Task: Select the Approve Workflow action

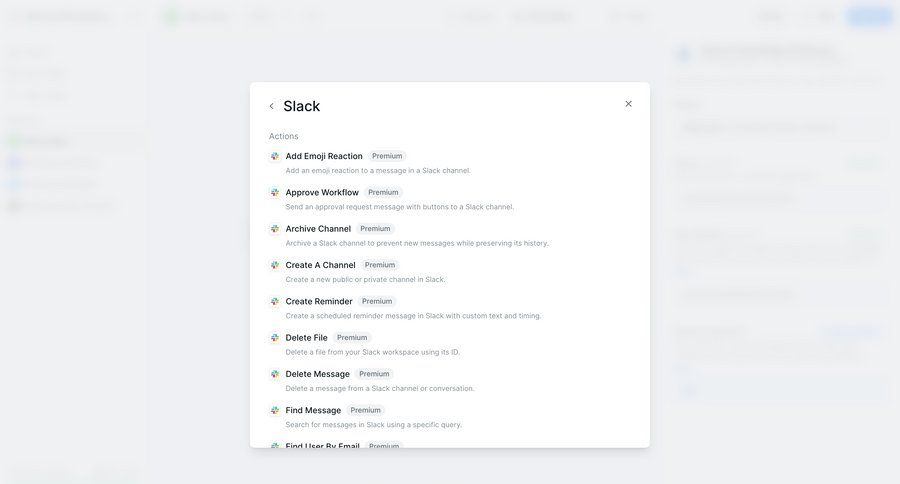Action: [x=322, y=192]
